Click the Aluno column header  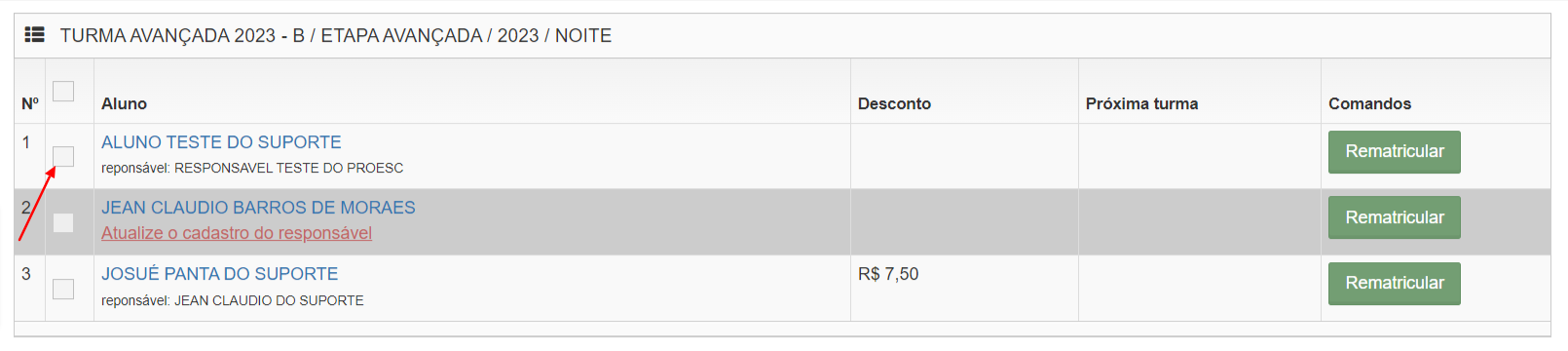click(124, 103)
